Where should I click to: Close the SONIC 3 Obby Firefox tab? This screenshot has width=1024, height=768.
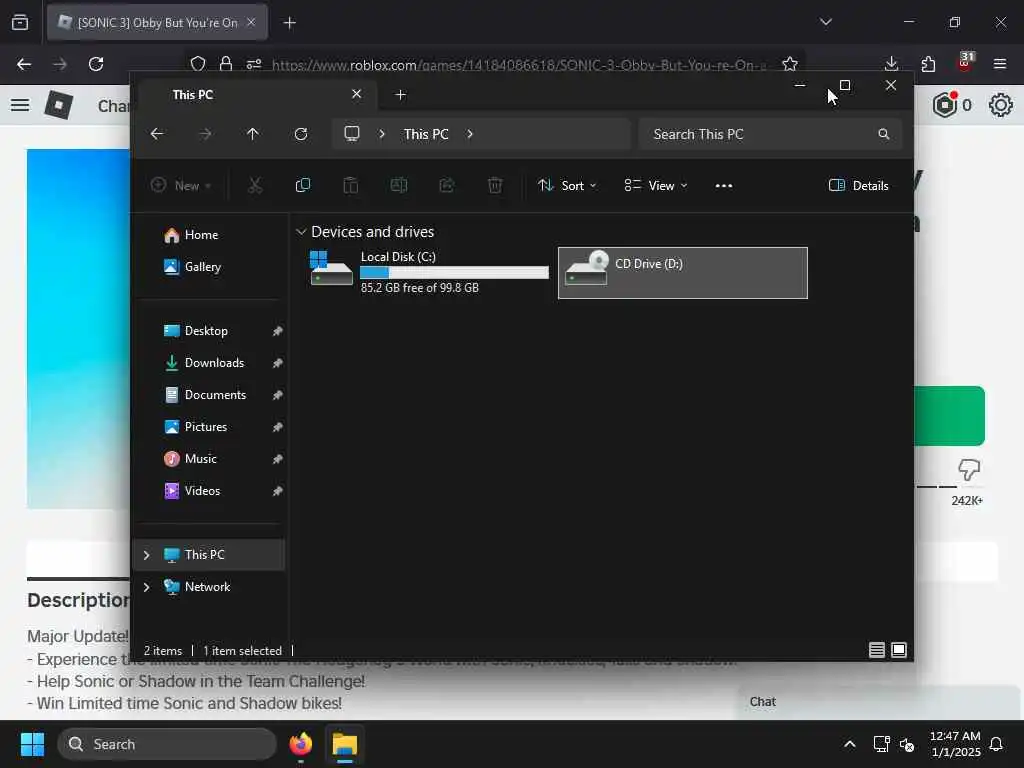pyautogui.click(x=251, y=22)
